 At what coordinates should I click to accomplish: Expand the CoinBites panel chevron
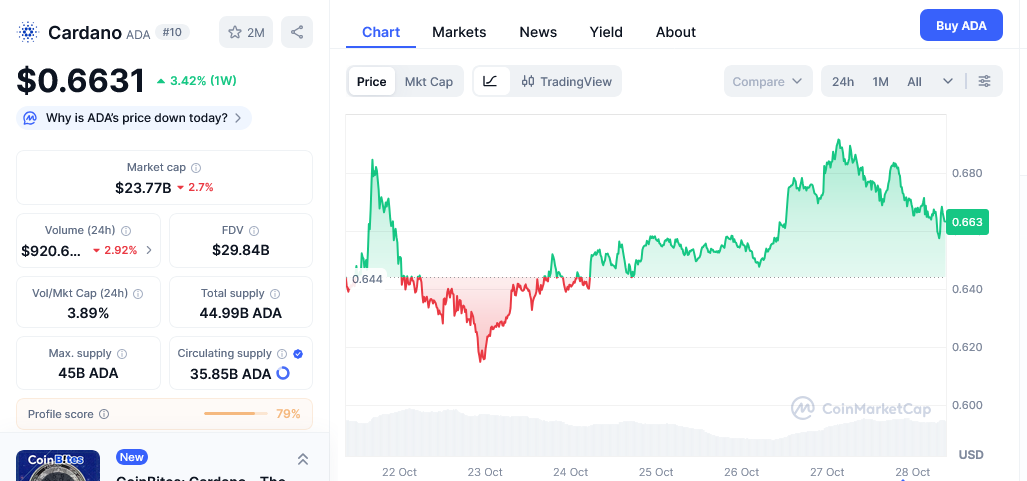pos(303,459)
